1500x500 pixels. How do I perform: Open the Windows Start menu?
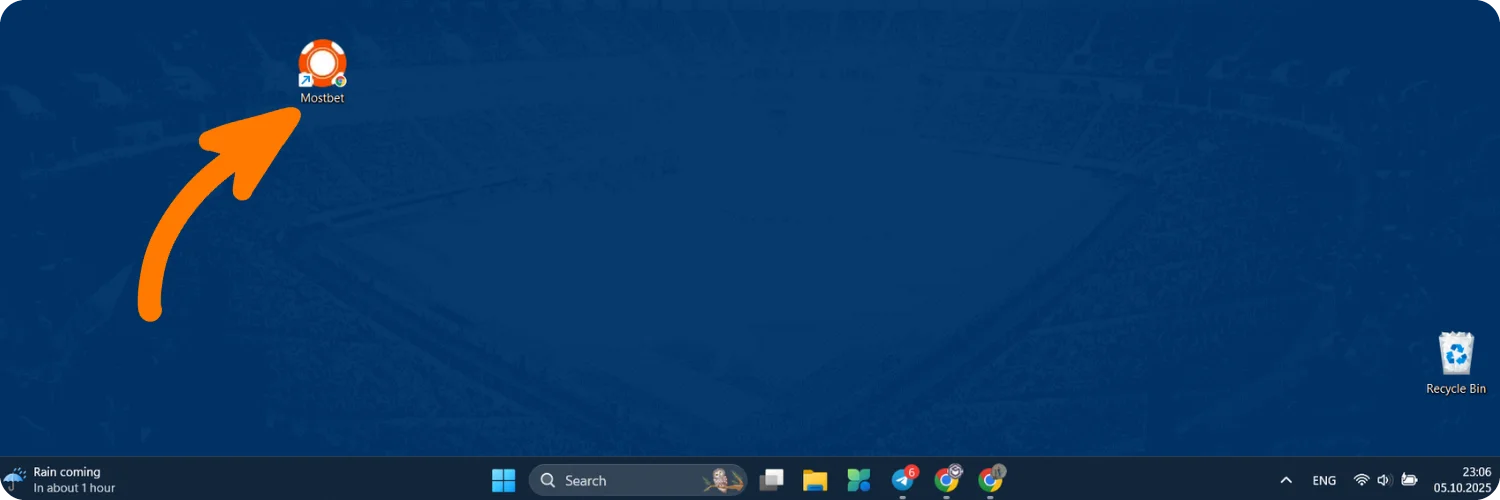click(x=503, y=481)
